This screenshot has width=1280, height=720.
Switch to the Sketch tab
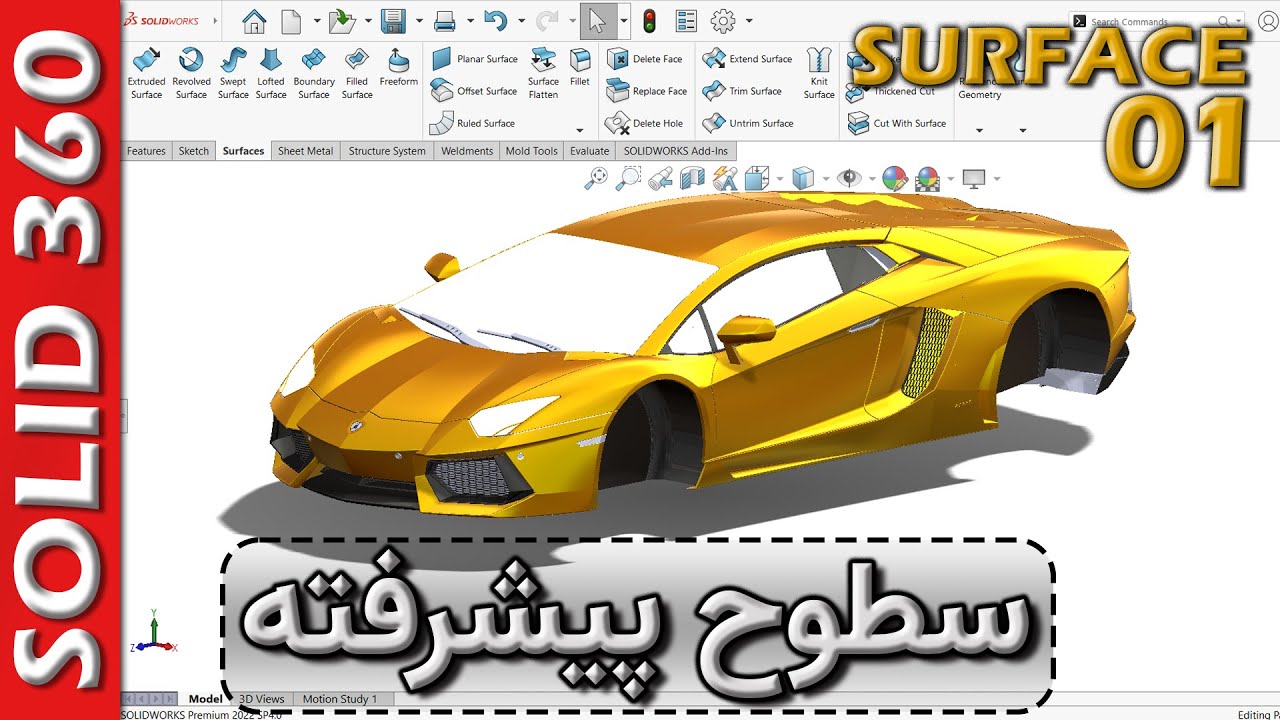coord(193,151)
